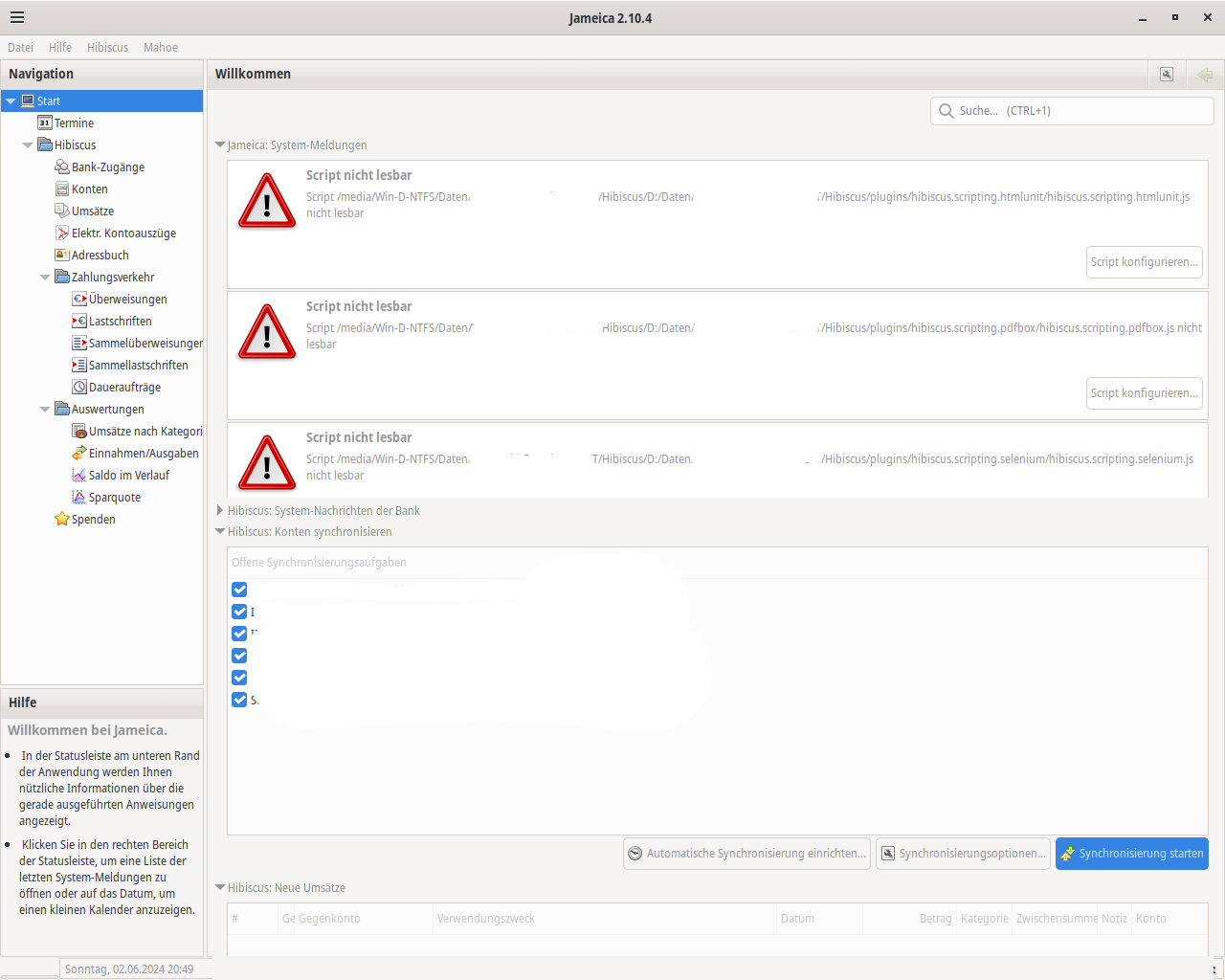The image size is (1225, 980).
Task: Select the Termine calendar icon
Action: 44,122
